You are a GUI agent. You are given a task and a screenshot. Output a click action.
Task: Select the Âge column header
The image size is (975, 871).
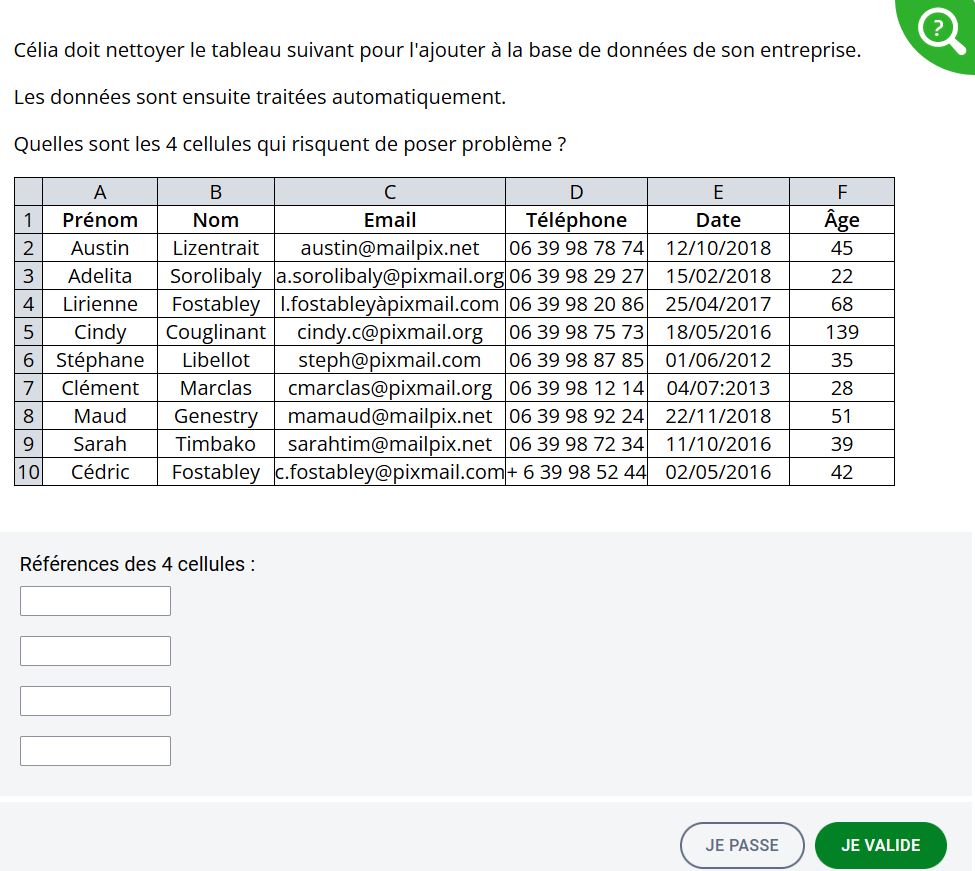[x=842, y=191]
